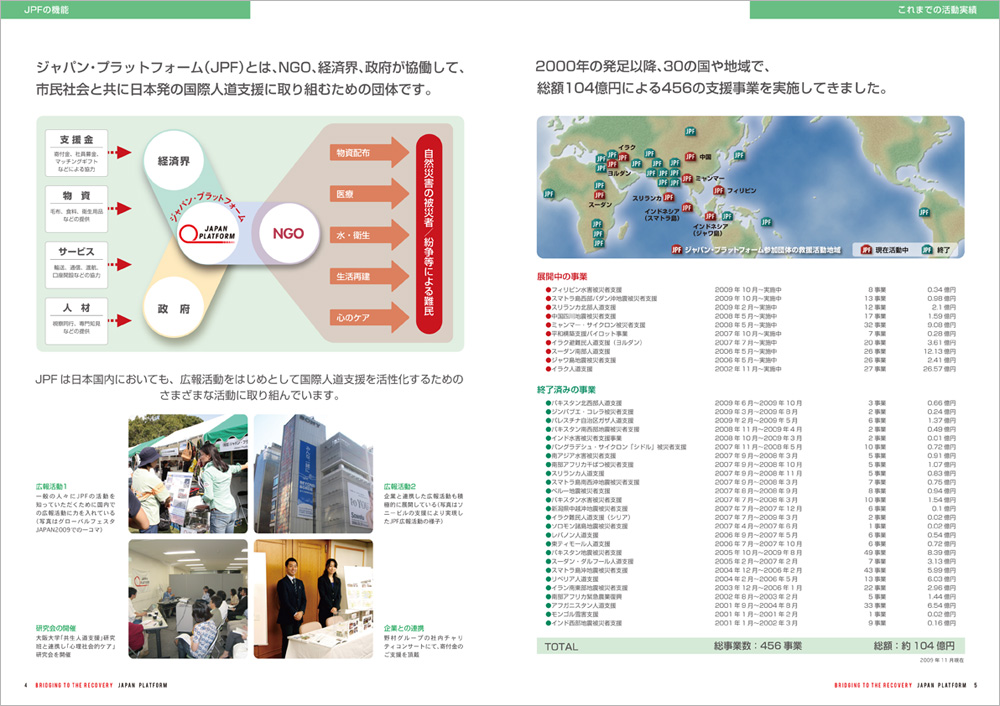Click 総額：約 104 億円 in TOTAL bar
The height and width of the screenshot is (706, 1000).
pos(914,646)
